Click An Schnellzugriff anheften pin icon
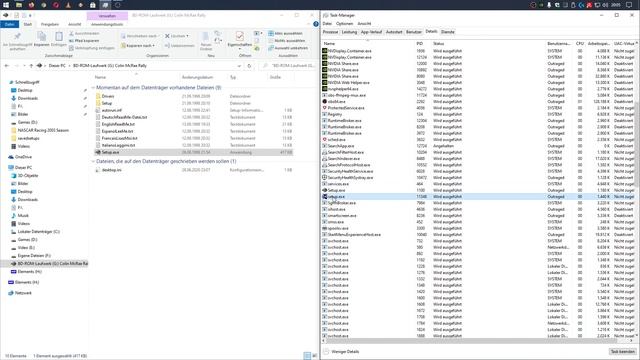Screen dimensions: 640x360 tap(17, 37)
